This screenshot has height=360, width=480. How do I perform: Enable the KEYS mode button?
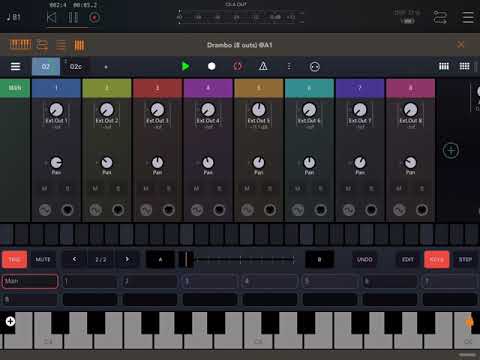pos(437,259)
